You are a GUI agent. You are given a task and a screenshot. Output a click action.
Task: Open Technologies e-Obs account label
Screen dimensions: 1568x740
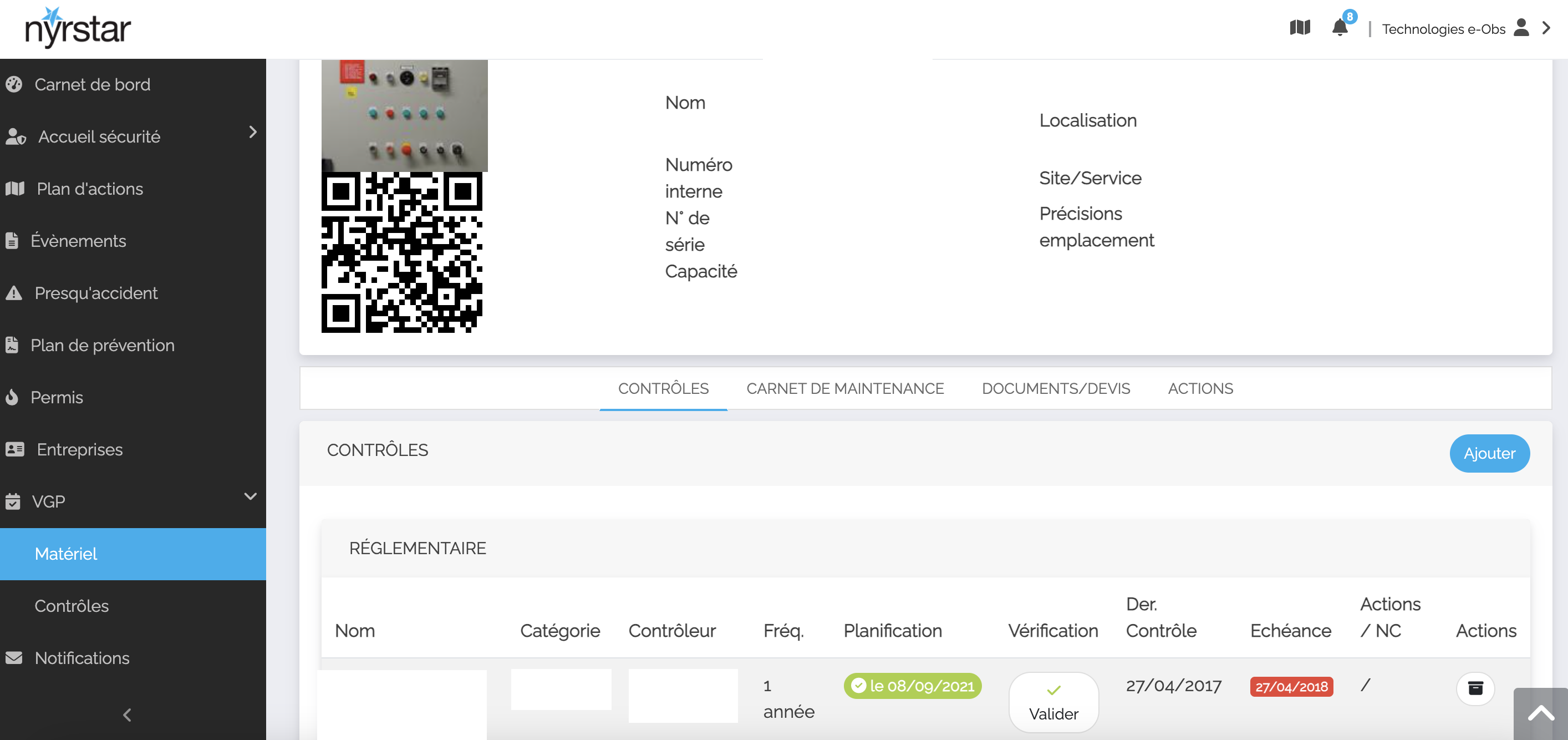click(x=1443, y=29)
